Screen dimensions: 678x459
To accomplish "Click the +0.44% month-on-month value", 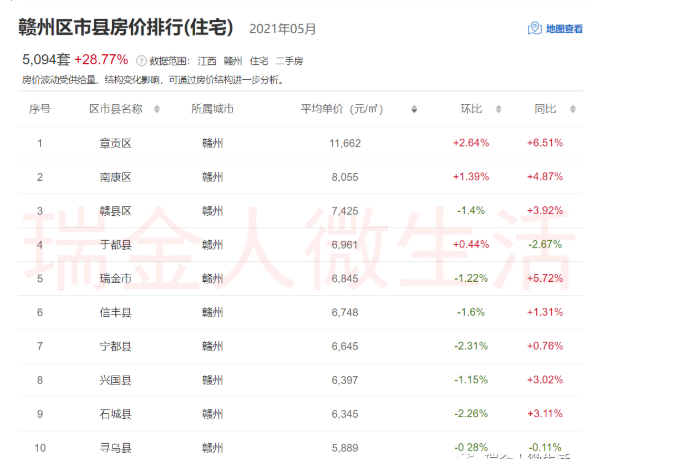I will [x=471, y=244].
